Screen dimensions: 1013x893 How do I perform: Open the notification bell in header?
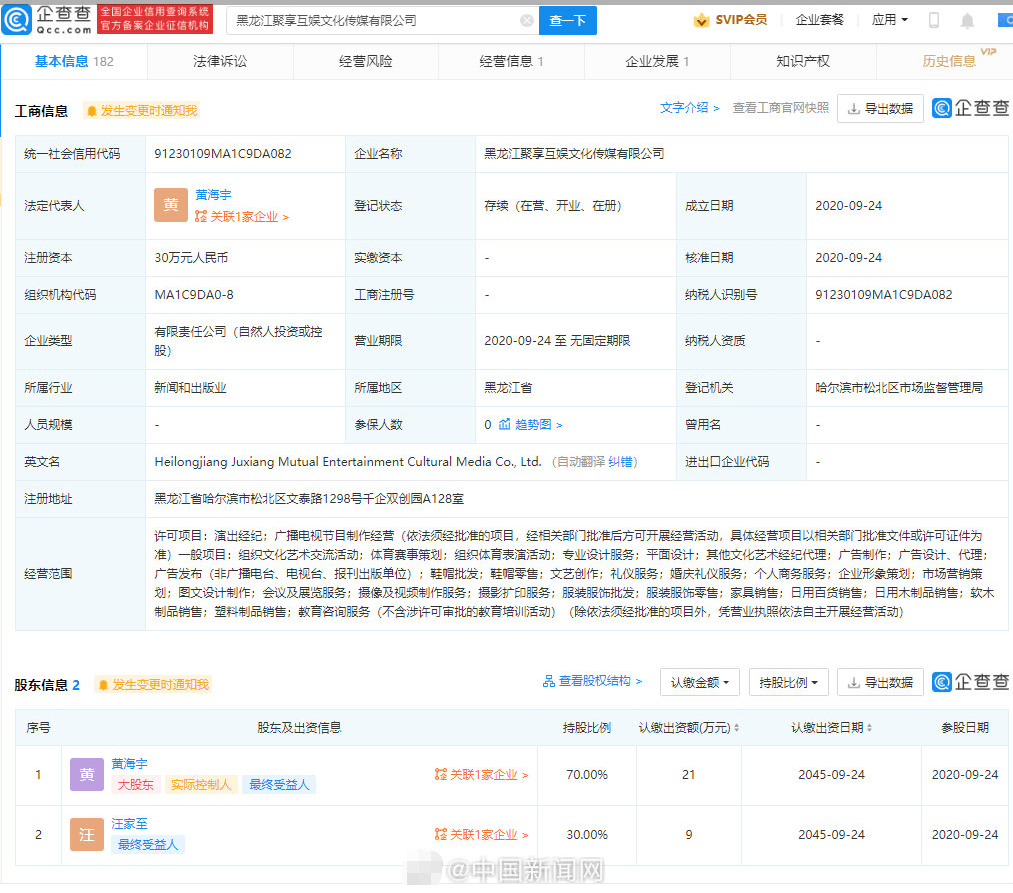967,21
